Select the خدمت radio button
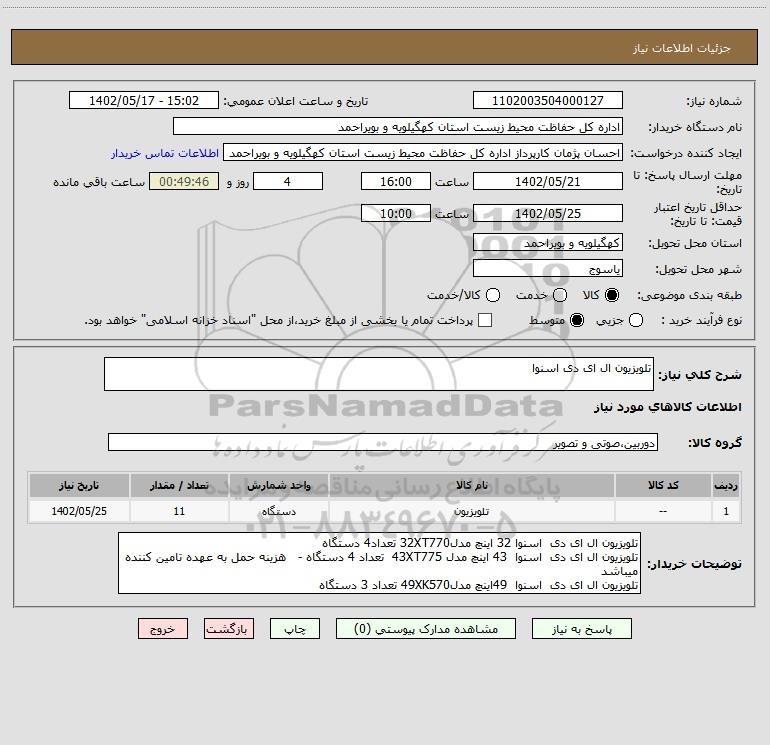The image size is (770, 745). click(560, 295)
